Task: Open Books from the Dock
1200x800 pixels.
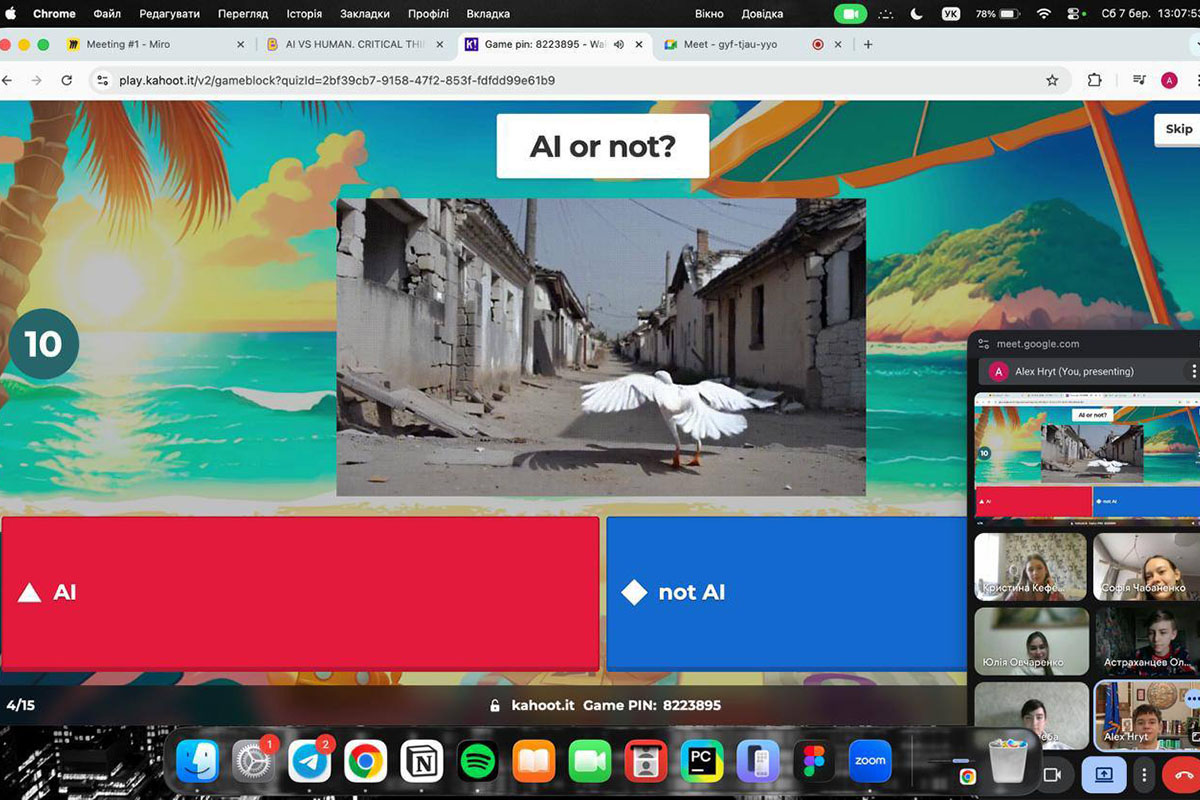Action: (x=534, y=762)
